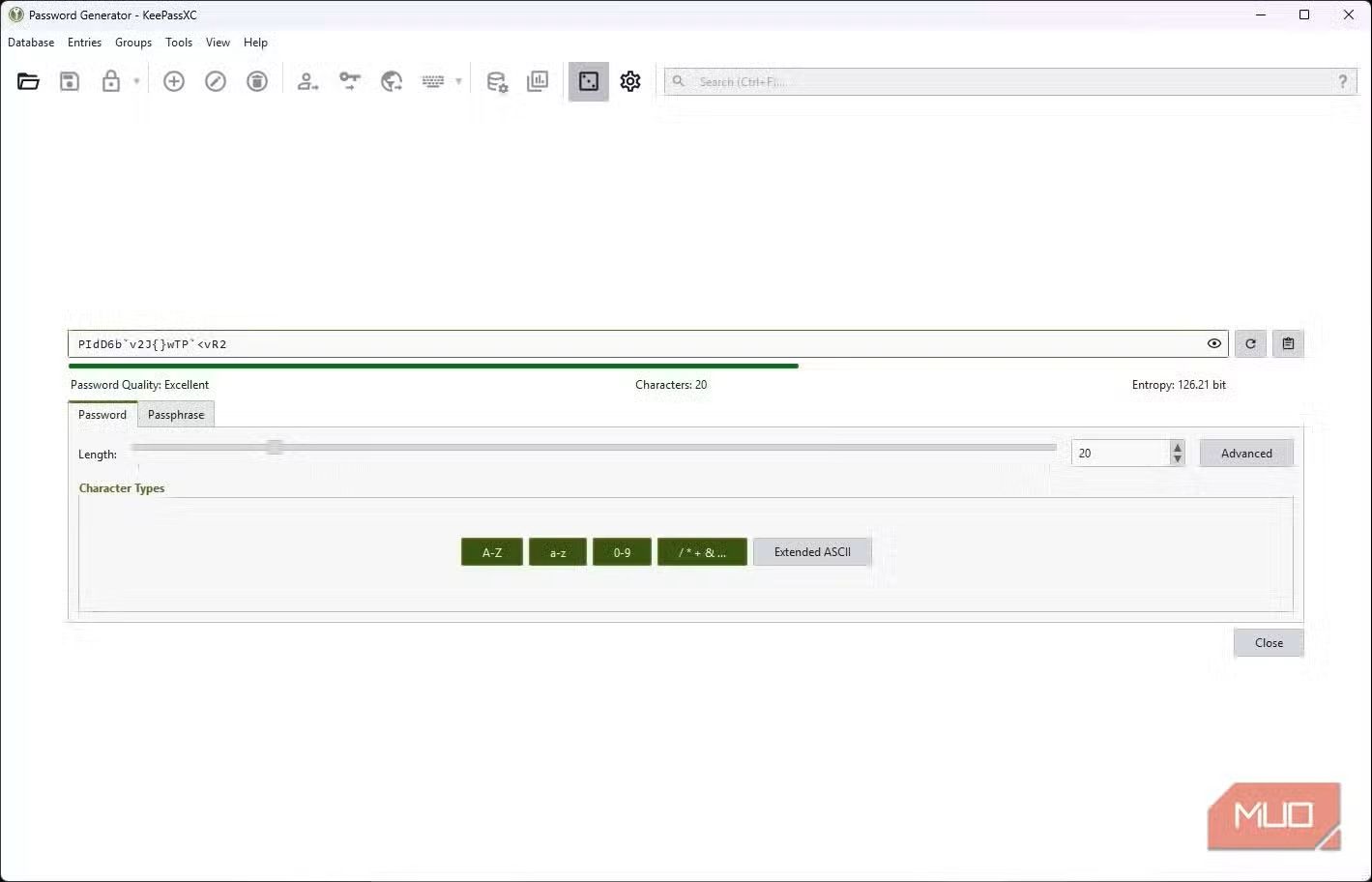Click the Search (Ctrl+F) field
The image size is (1372, 882).
click(x=1010, y=82)
